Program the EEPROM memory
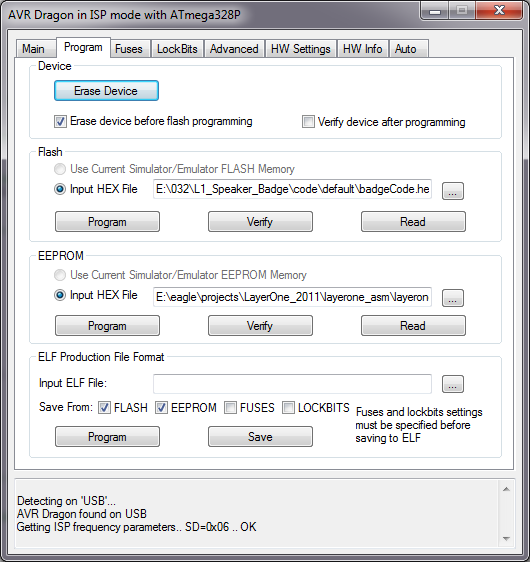530x562 pixels. pyautogui.click(x=107, y=325)
